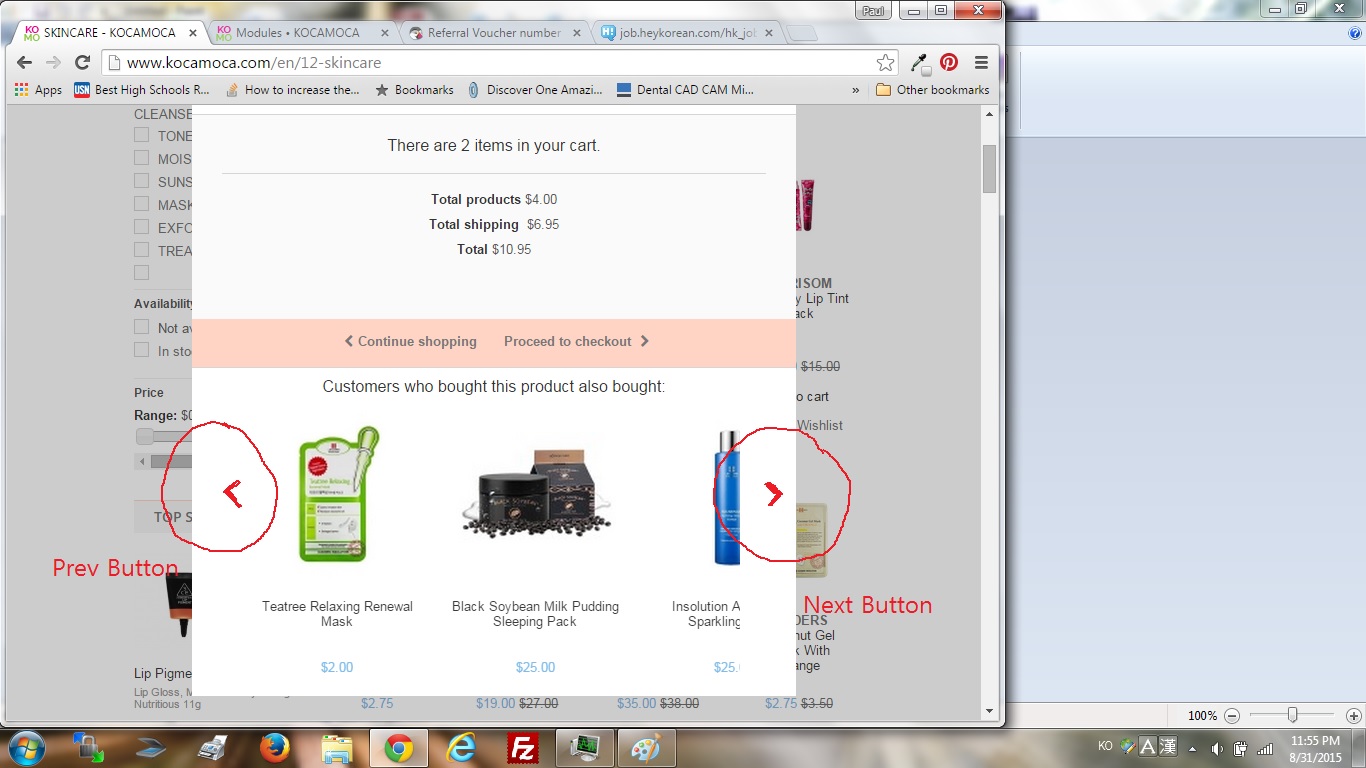
Task: Close the Modules • KOCAMOCA tab
Action: pos(384,33)
